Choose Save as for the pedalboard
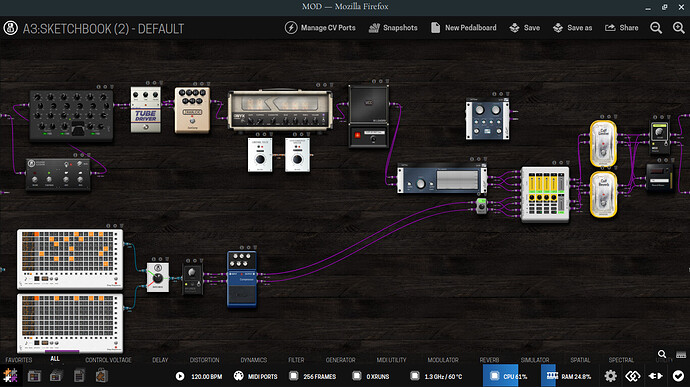 [573, 28]
